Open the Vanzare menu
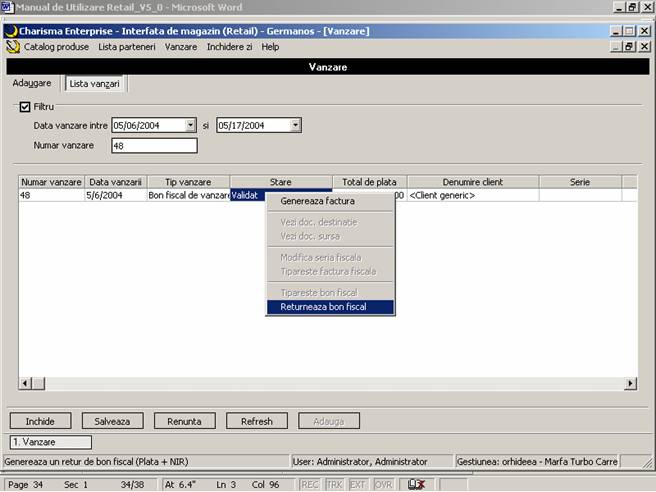The image size is (656, 492). click(x=181, y=47)
